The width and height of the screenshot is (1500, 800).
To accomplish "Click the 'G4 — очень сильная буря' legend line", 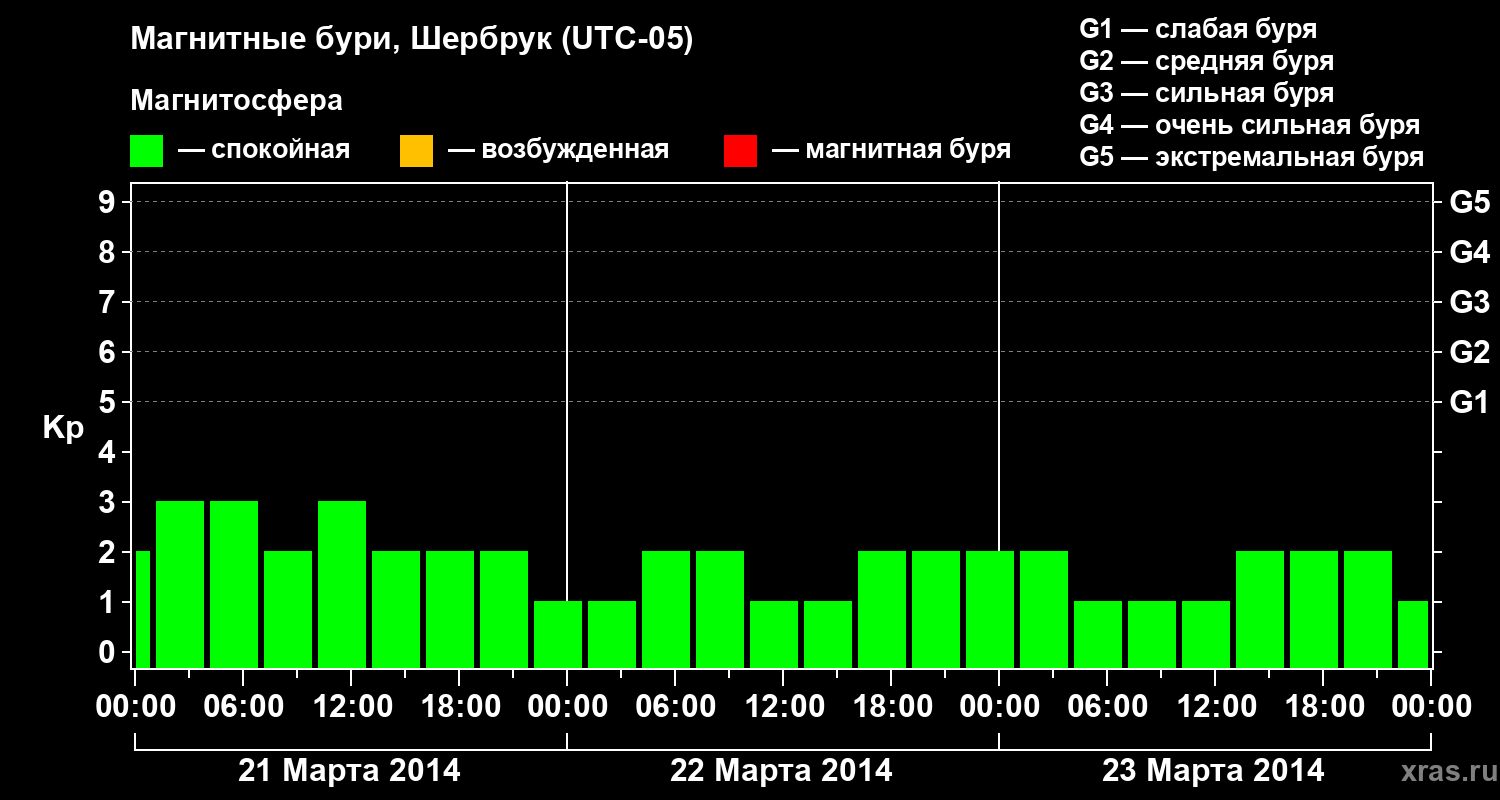I will [1250, 125].
